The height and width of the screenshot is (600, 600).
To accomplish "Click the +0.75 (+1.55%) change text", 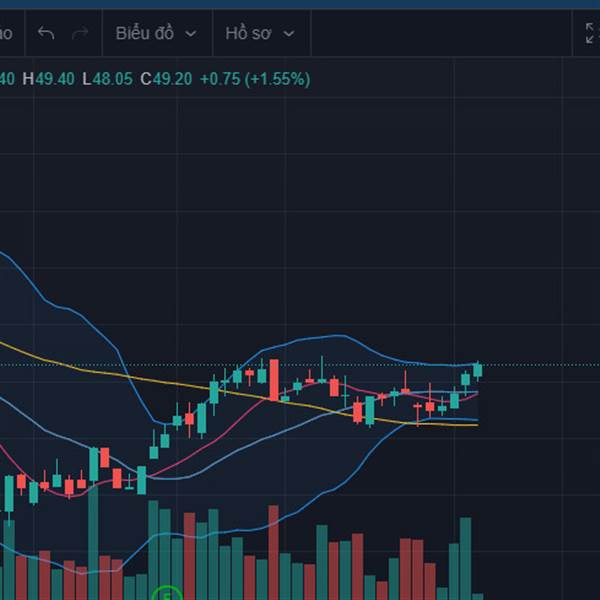I will point(255,79).
